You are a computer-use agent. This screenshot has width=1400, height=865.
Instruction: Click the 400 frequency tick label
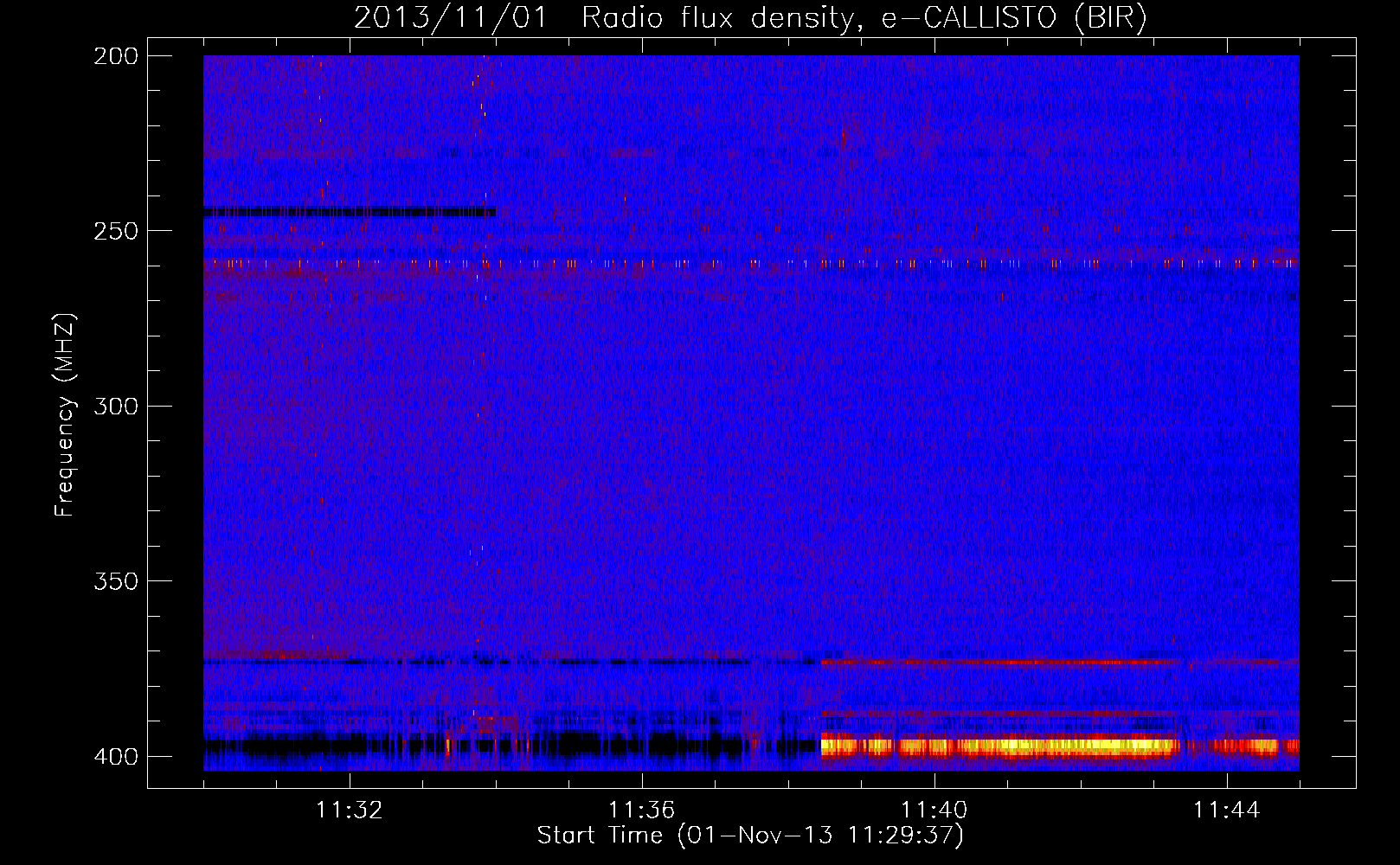[x=116, y=756]
